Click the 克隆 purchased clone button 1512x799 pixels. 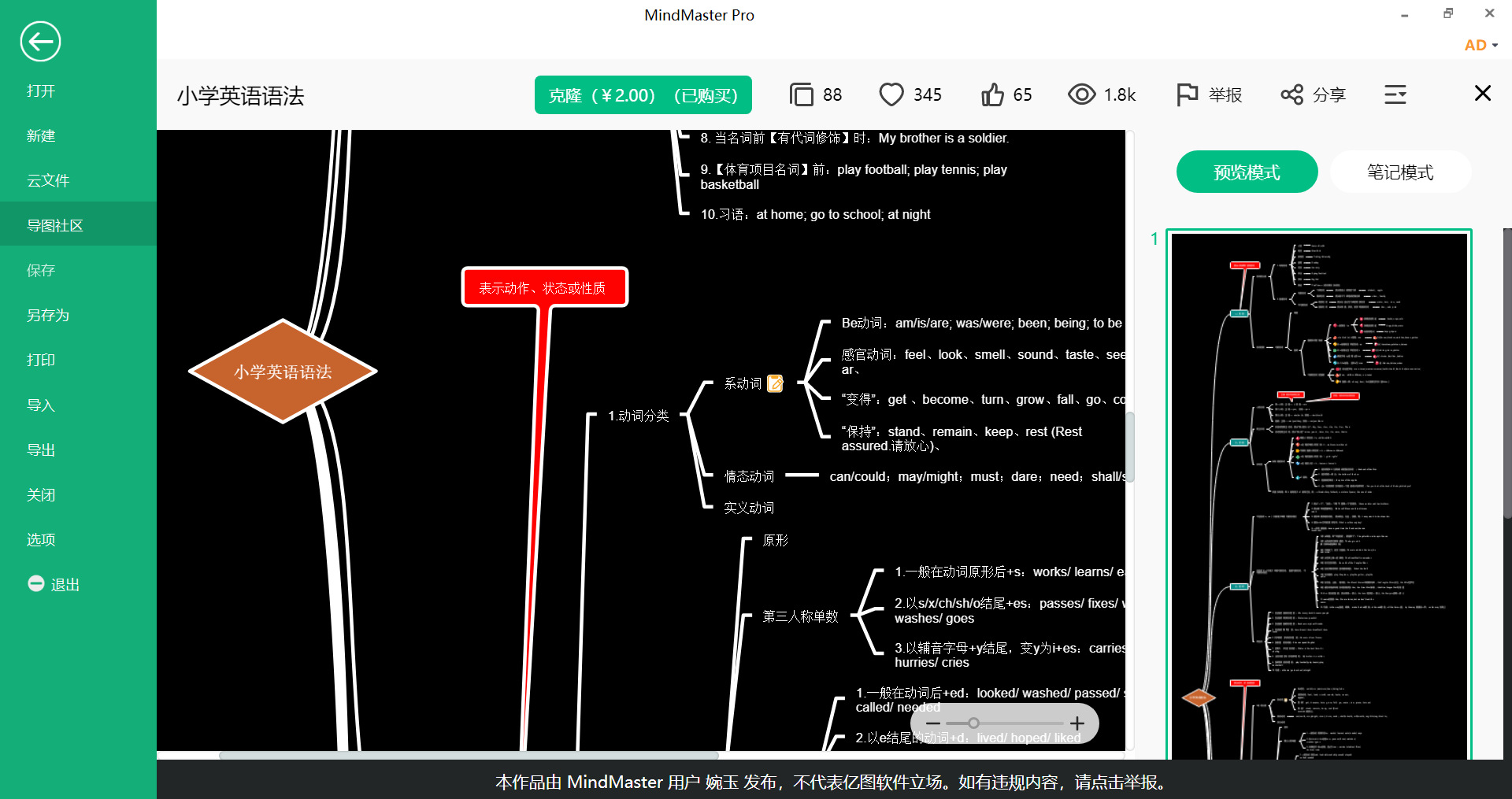643,95
